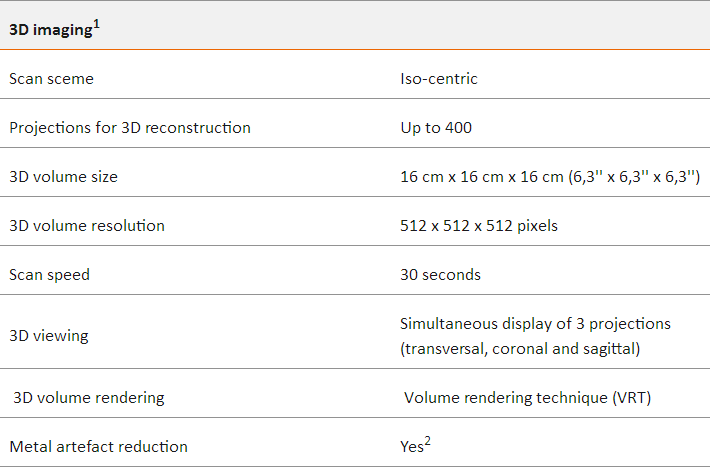The height and width of the screenshot is (469, 710).
Task: Select the "Iso-centric" value
Action: pyautogui.click(x=439, y=79)
